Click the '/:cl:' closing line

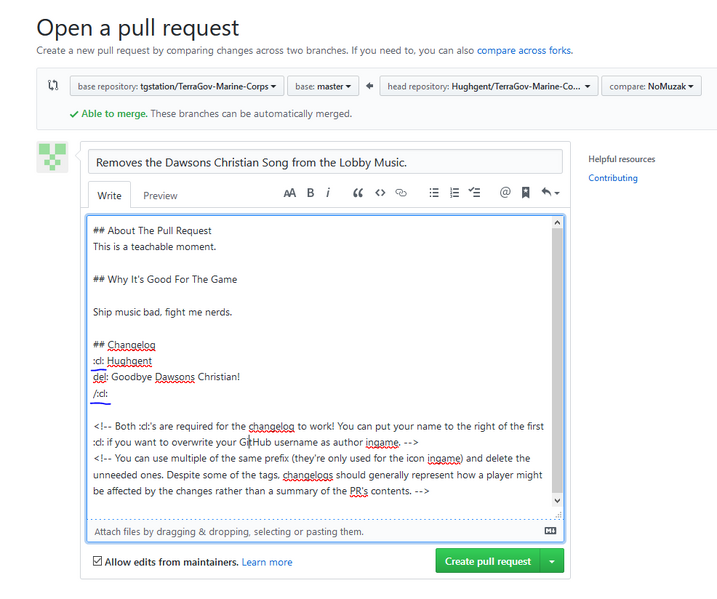(101, 393)
